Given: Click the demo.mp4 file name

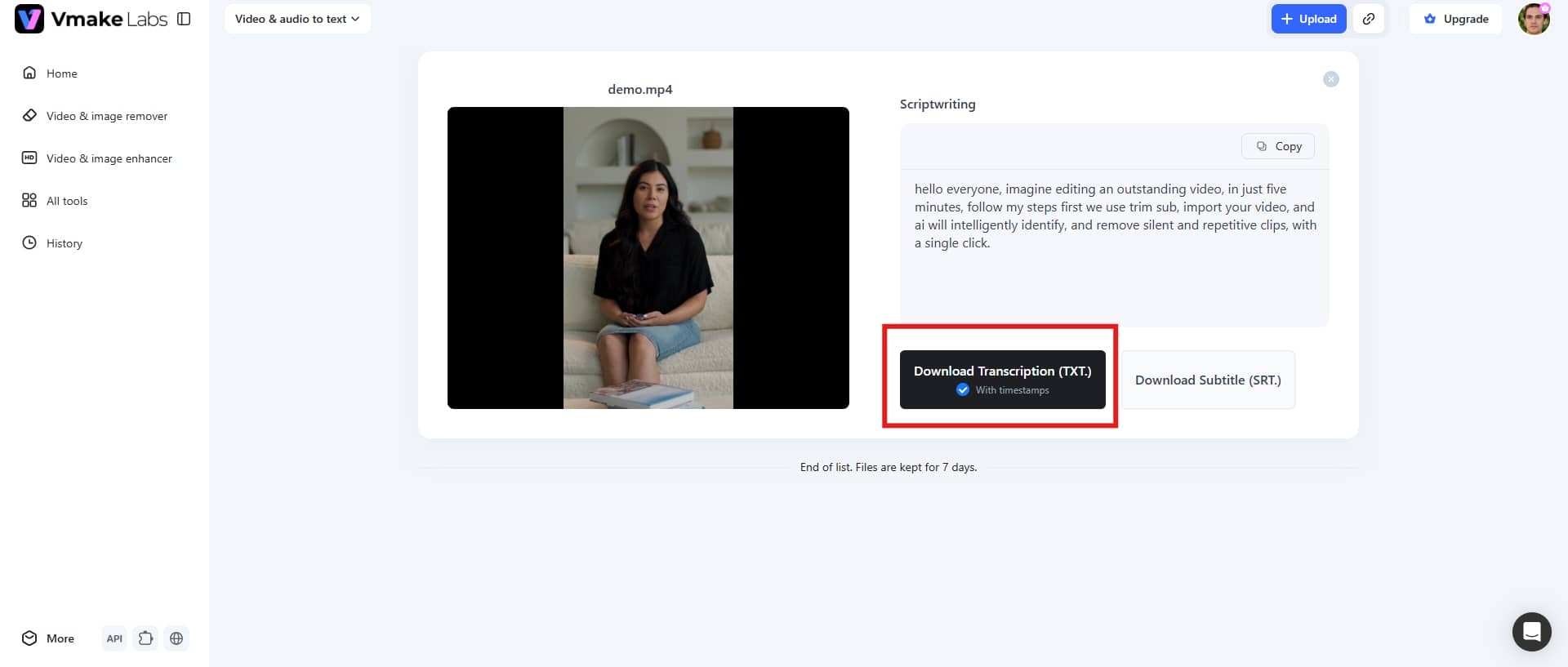Looking at the screenshot, I should tap(640, 90).
